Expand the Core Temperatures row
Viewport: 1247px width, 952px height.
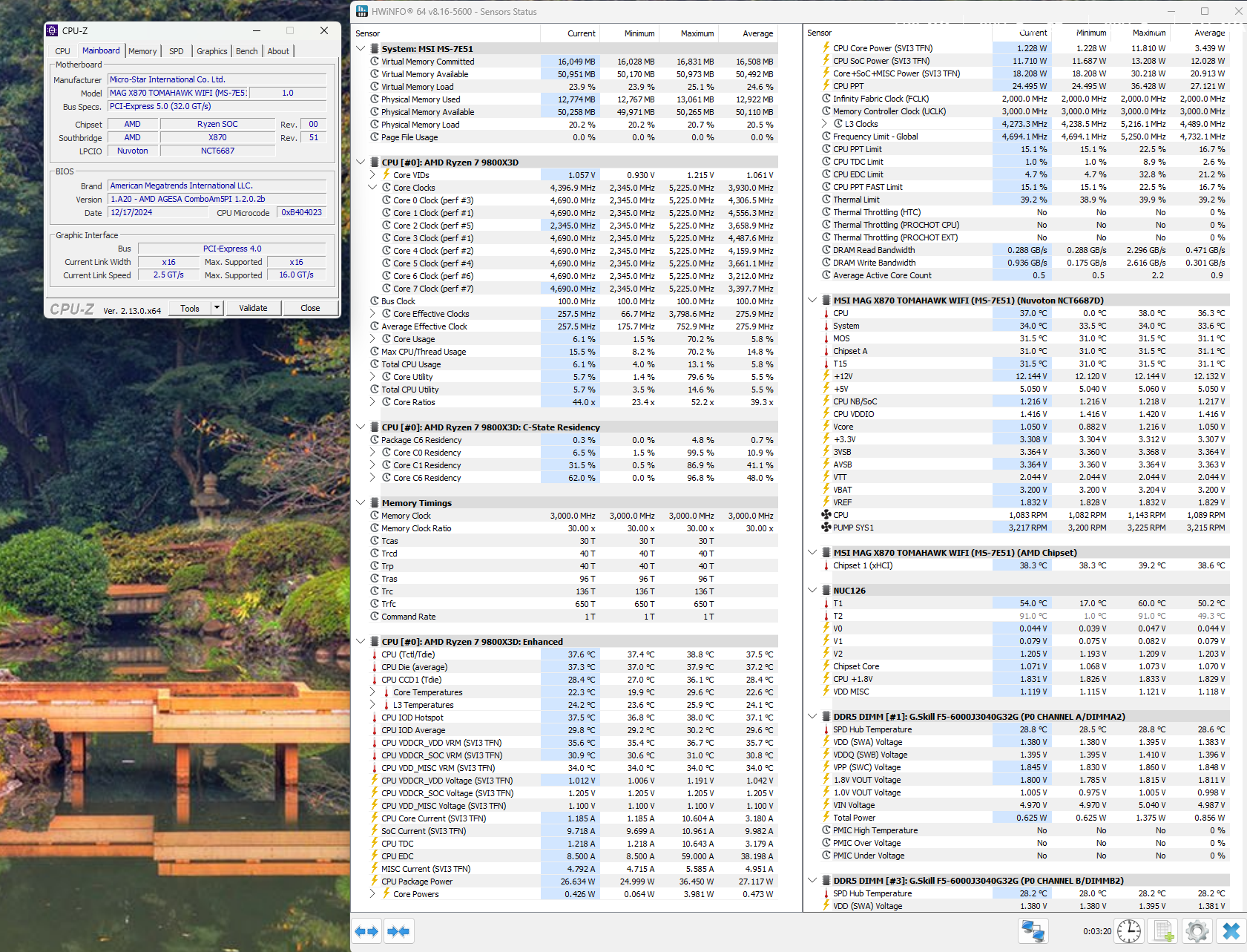(x=372, y=692)
